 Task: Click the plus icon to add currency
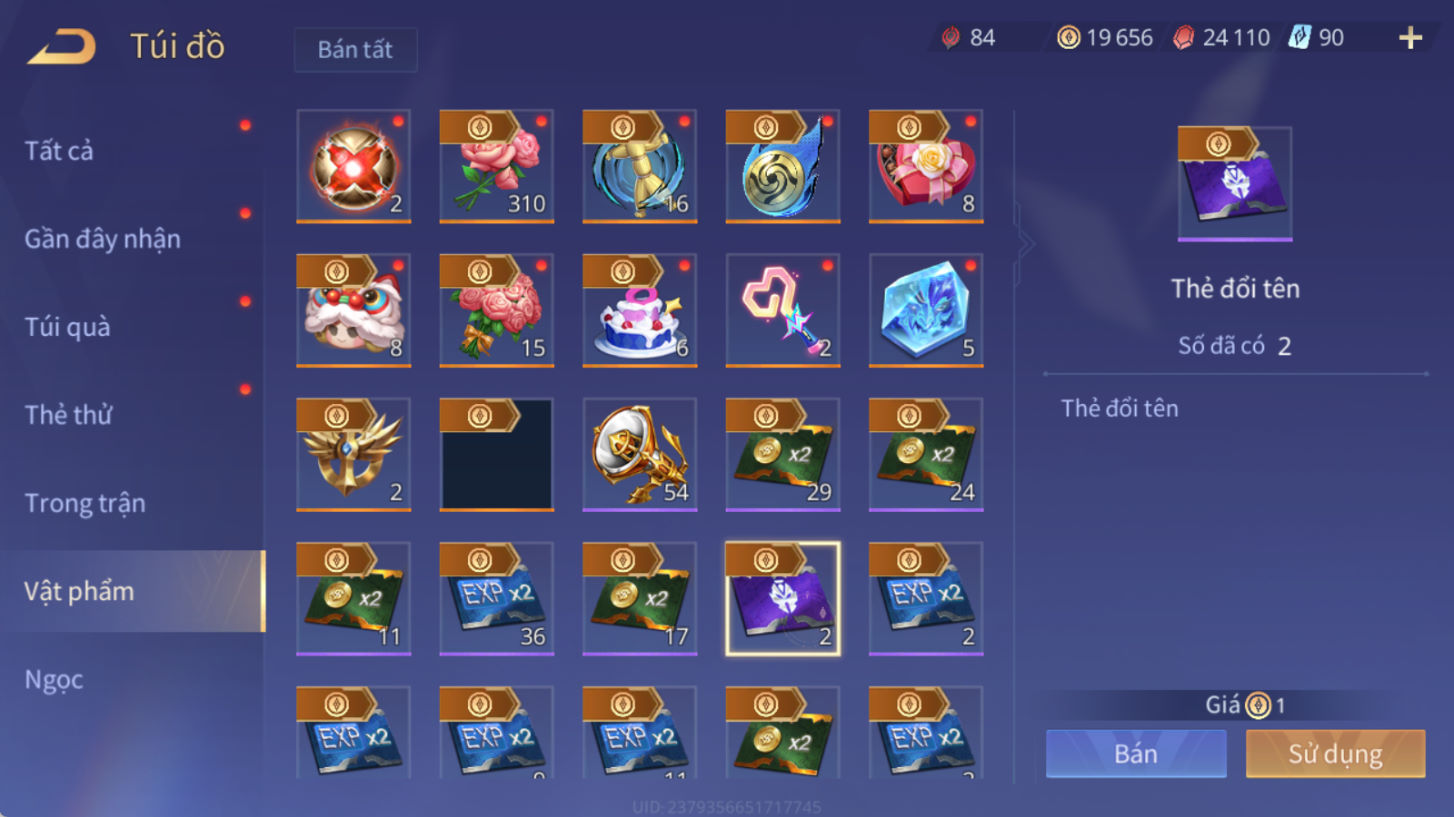pyautogui.click(x=1410, y=38)
